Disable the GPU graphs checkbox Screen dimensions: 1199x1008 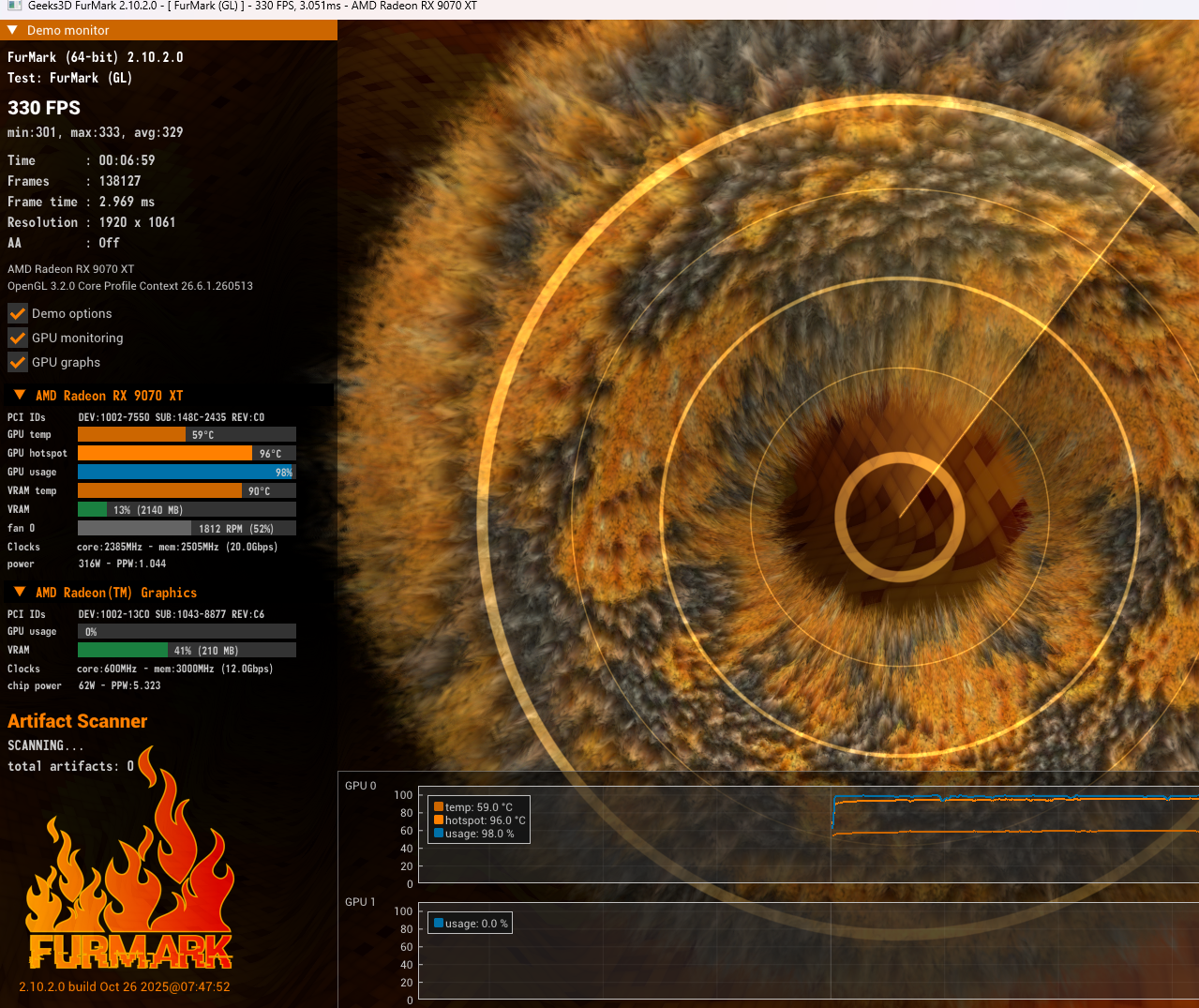18,362
